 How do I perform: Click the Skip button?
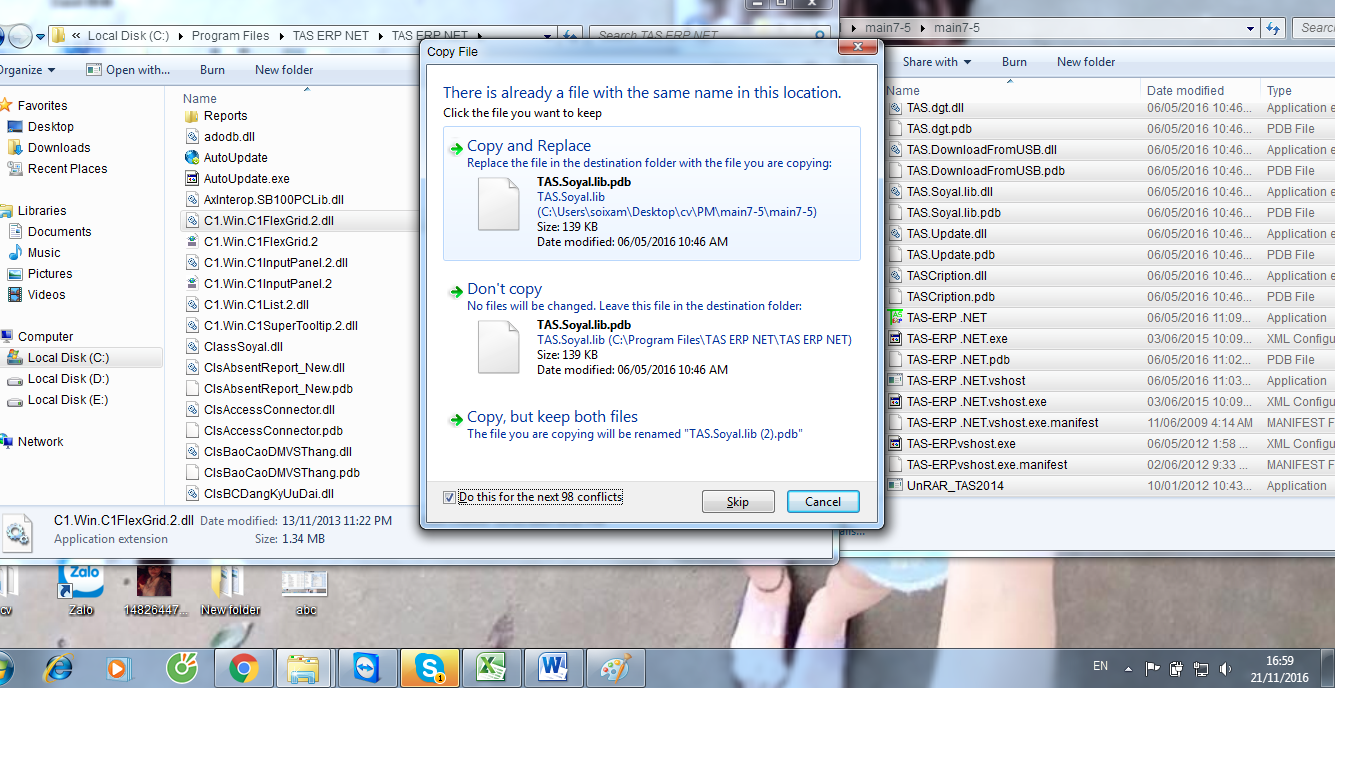click(x=738, y=502)
